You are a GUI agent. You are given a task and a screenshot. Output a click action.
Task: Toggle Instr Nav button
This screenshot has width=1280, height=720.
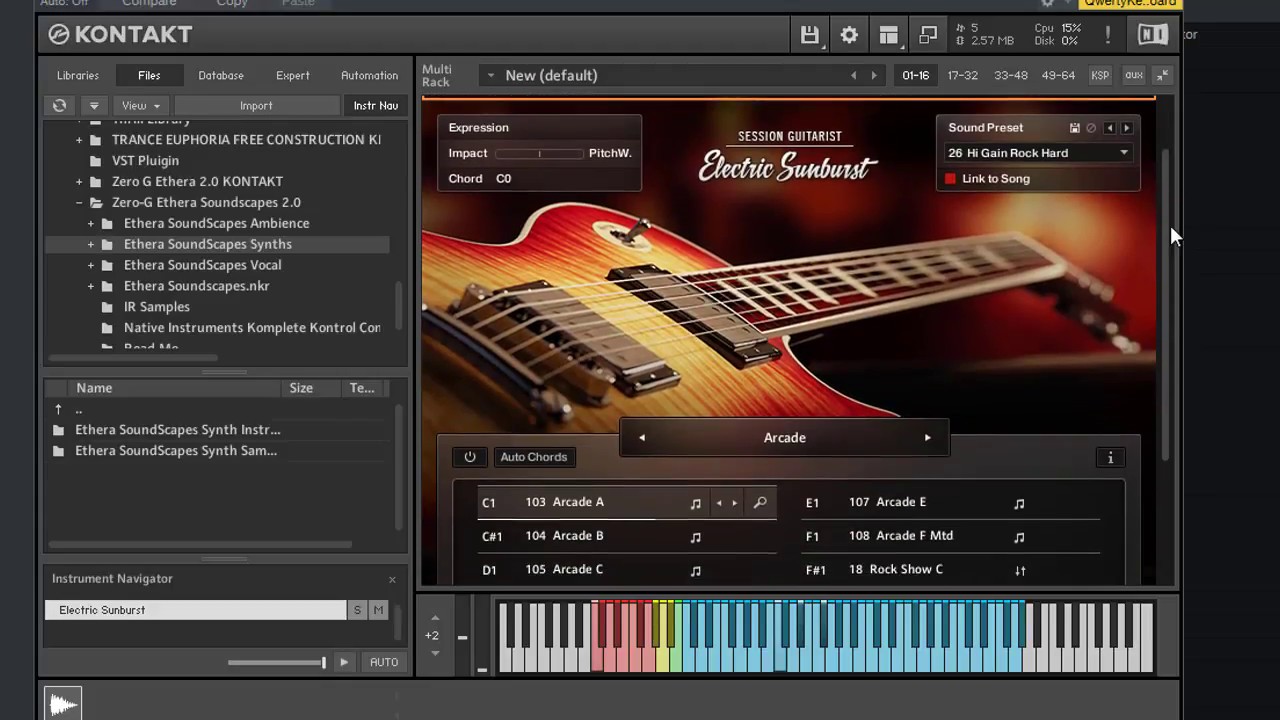pos(376,105)
